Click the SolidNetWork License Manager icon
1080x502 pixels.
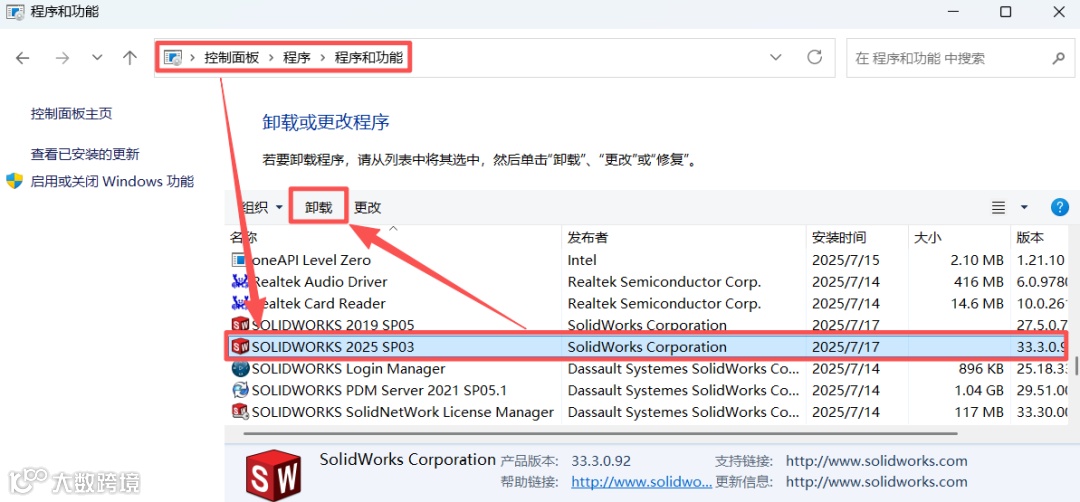pos(240,412)
